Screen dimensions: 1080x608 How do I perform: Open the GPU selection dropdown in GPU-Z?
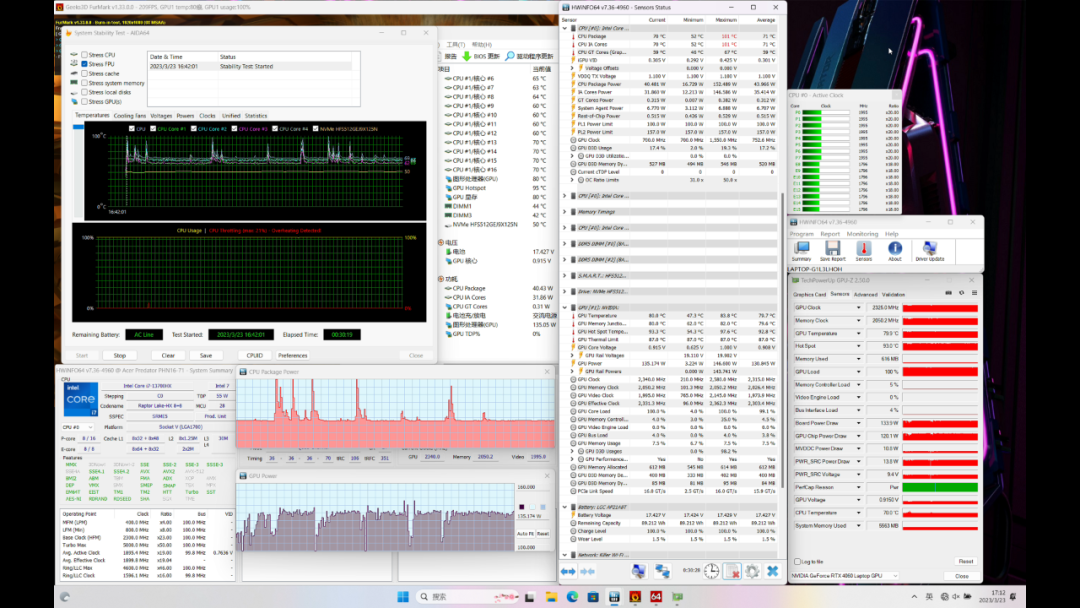point(844,576)
